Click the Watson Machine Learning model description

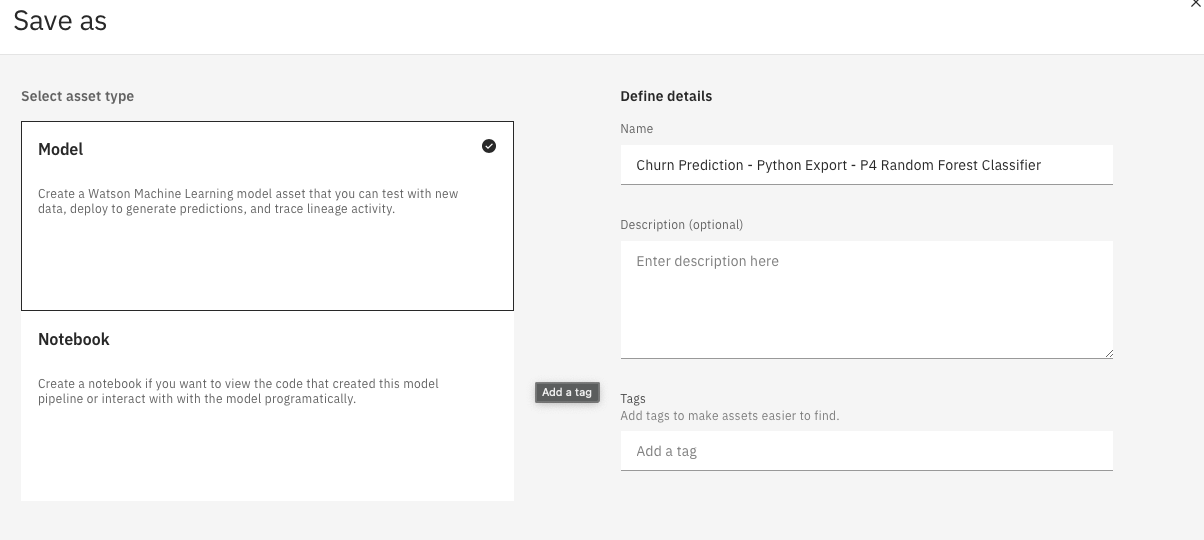[x=248, y=201]
